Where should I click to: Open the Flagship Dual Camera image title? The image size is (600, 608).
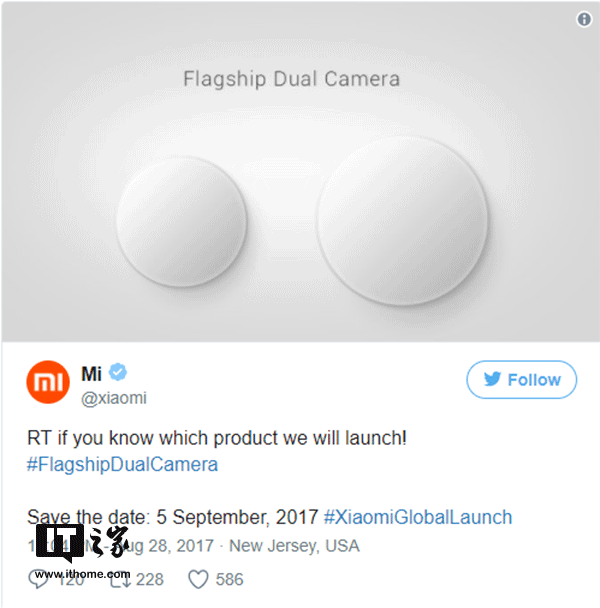(291, 79)
